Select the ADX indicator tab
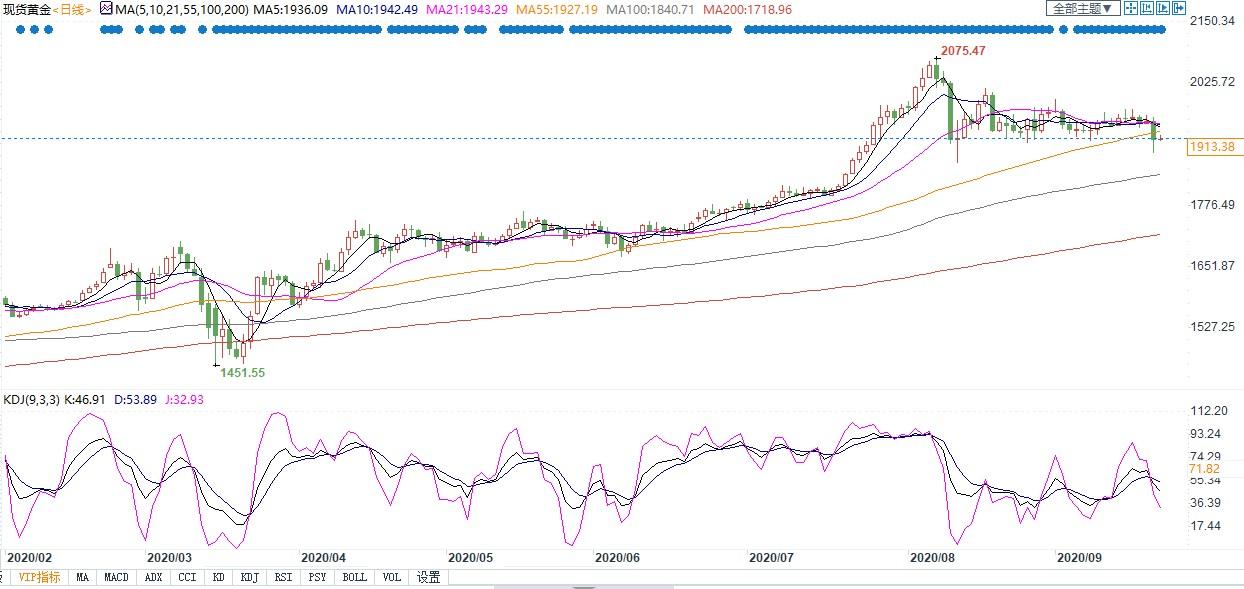This screenshot has height=589, width=1244. pyautogui.click(x=153, y=577)
